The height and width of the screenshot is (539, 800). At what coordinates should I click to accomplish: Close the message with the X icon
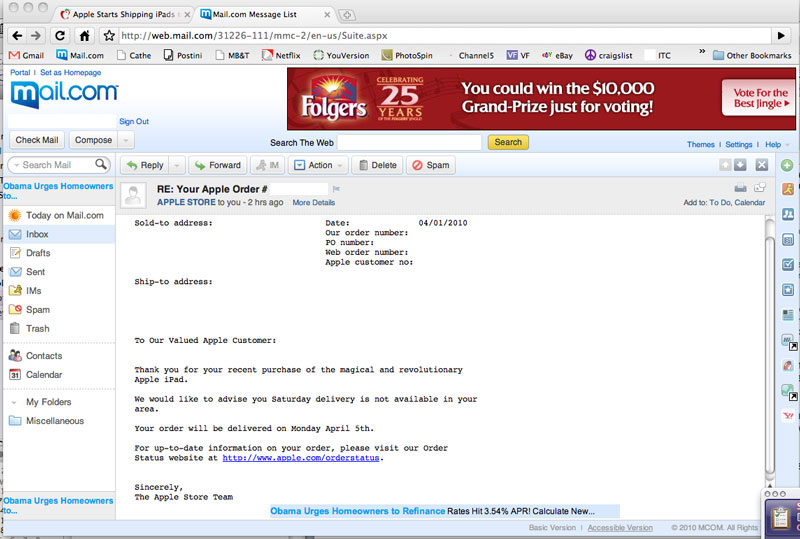tap(762, 165)
